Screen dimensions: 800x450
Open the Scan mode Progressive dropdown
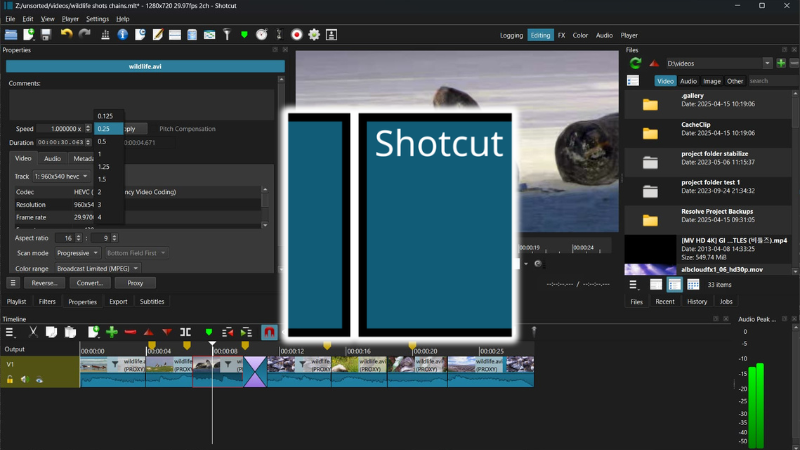coord(77,253)
